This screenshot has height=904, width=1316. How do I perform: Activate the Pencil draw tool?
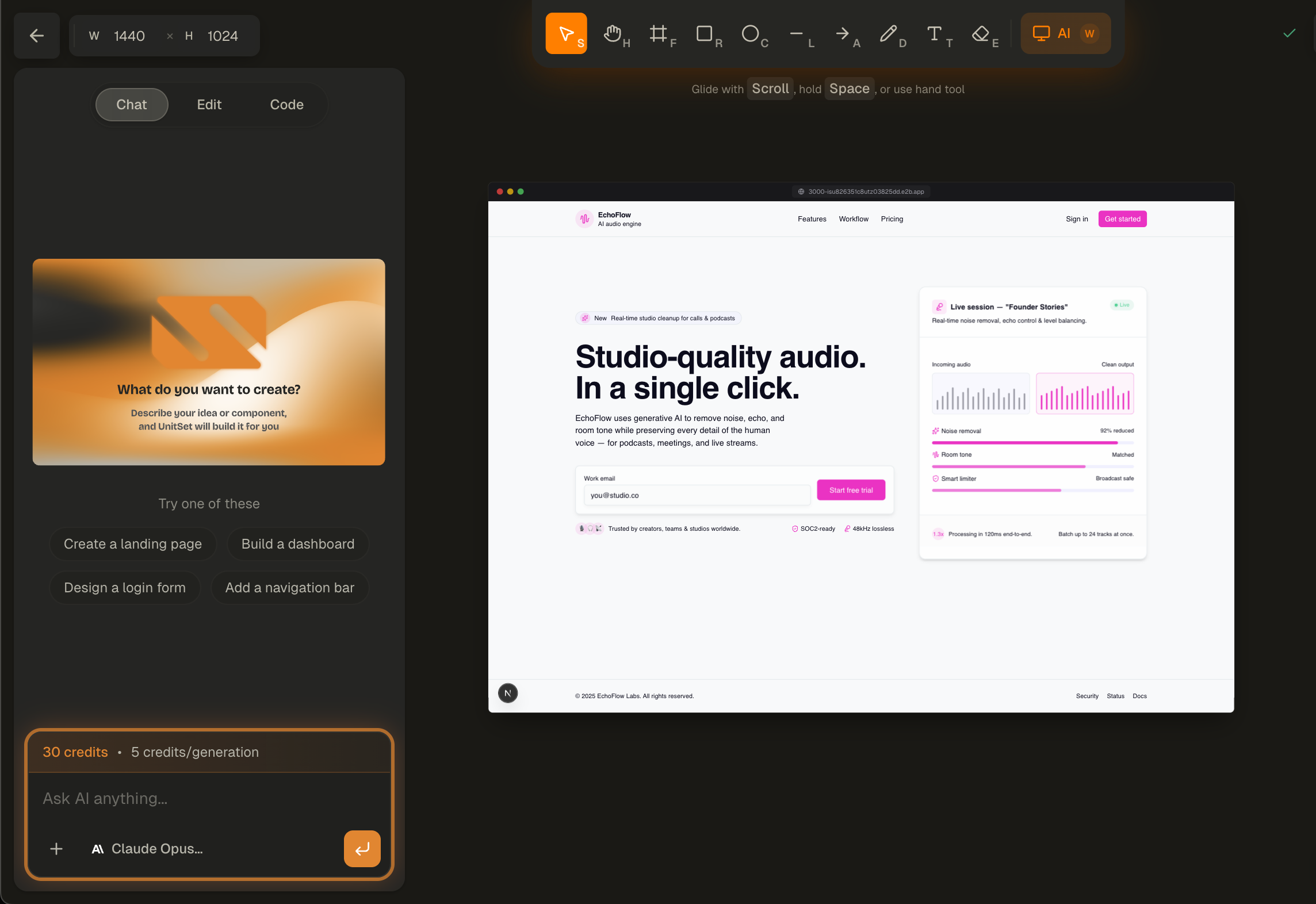point(889,34)
